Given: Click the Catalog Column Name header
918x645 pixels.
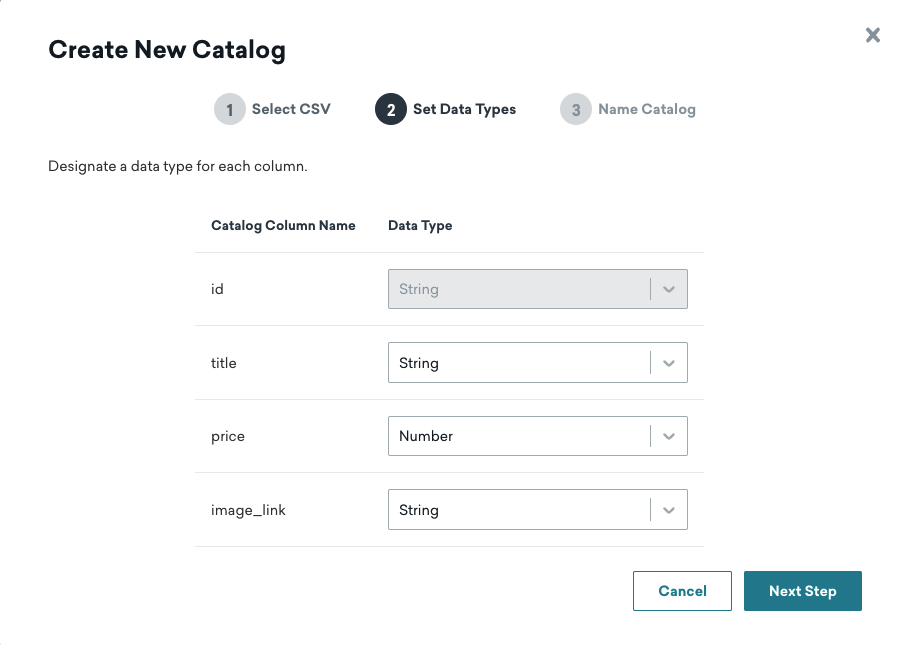Looking at the screenshot, I should click(283, 226).
